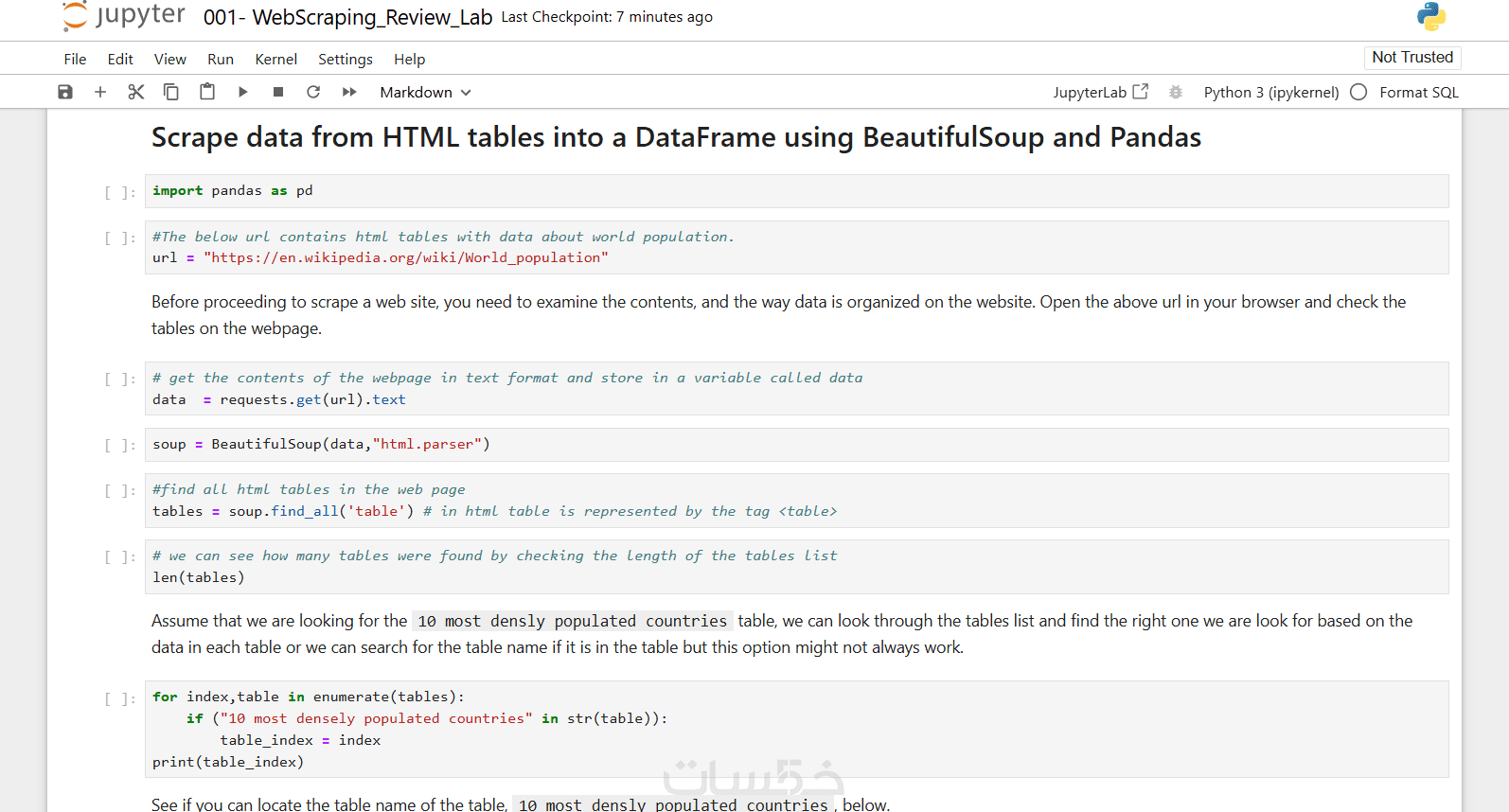Image resolution: width=1509 pixels, height=812 pixels.
Task: Select the Python 3 (ipykernel) kernel name
Action: pyautogui.click(x=1270, y=92)
